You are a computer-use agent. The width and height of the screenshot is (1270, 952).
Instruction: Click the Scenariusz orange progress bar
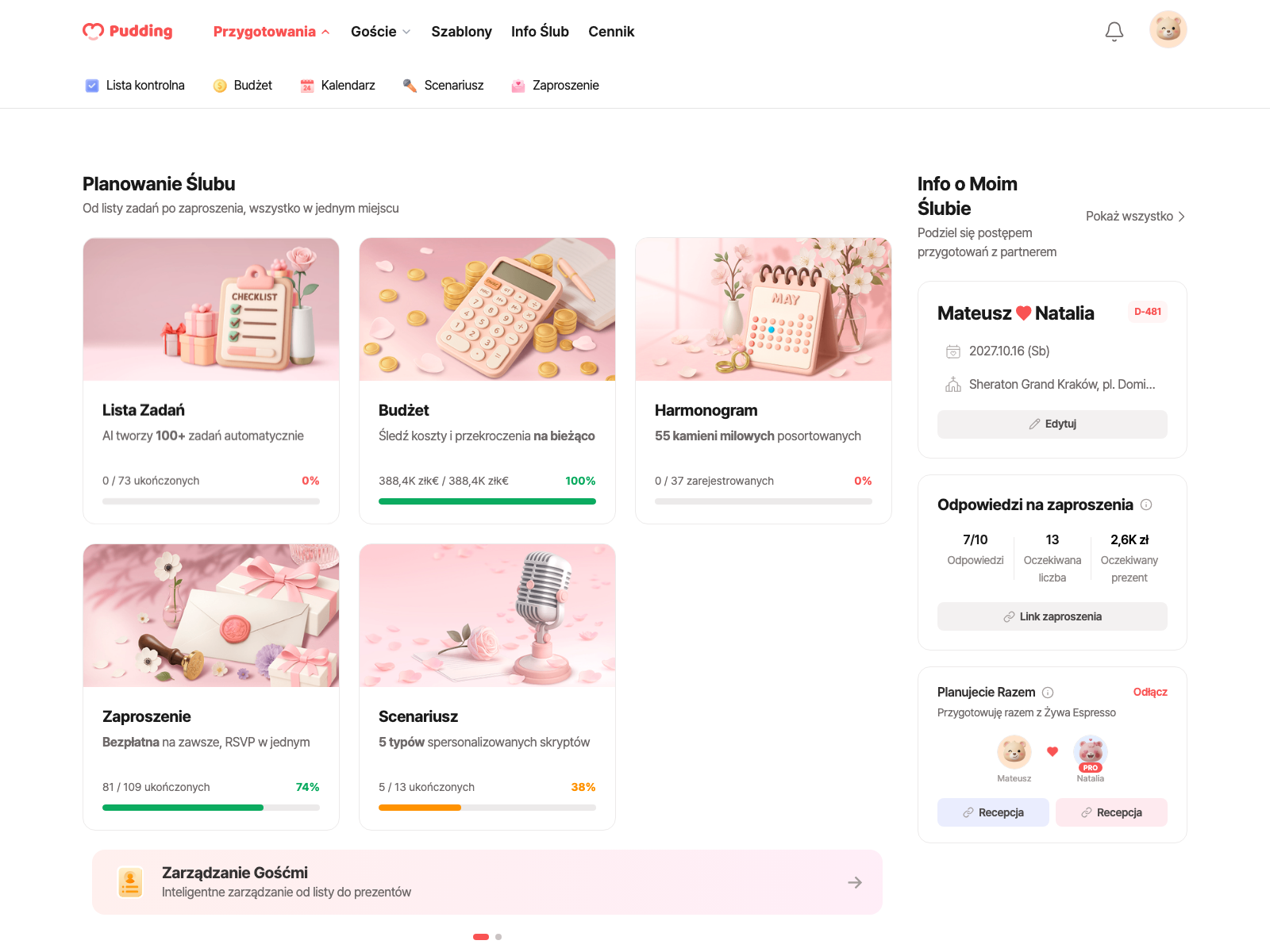(487, 808)
